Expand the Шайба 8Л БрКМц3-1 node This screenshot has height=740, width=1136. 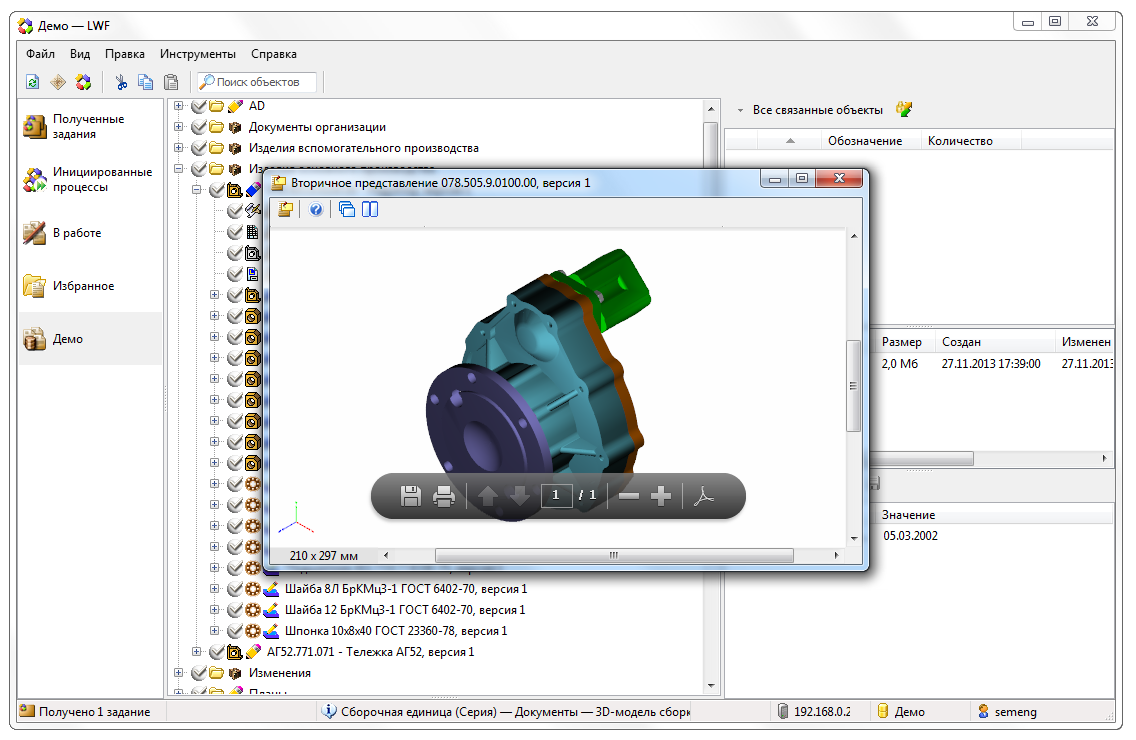214,589
